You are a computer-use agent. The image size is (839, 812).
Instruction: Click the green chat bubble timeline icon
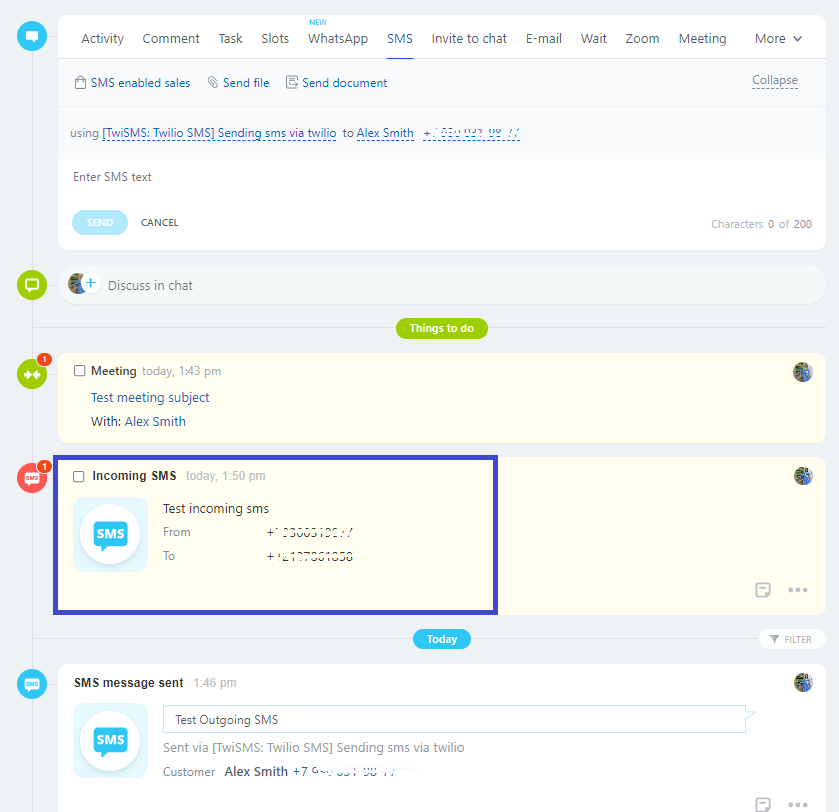[x=32, y=285]
